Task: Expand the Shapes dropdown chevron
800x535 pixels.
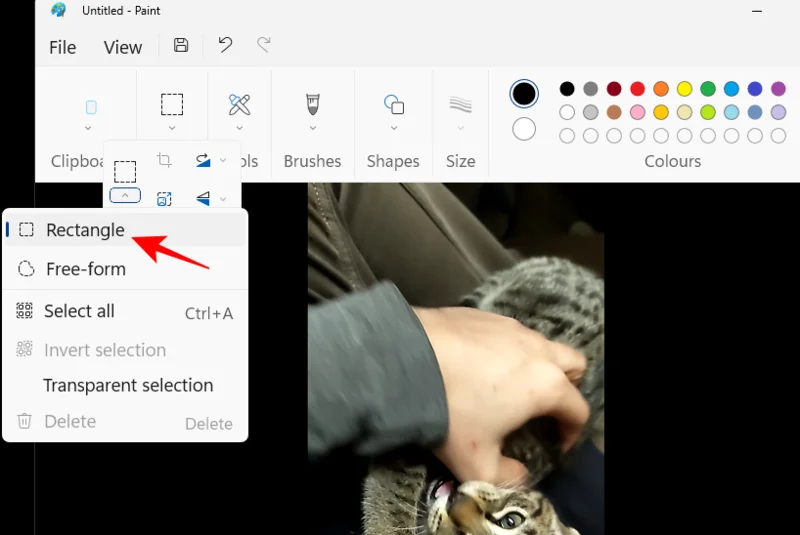Action: (x=394, y=128)
